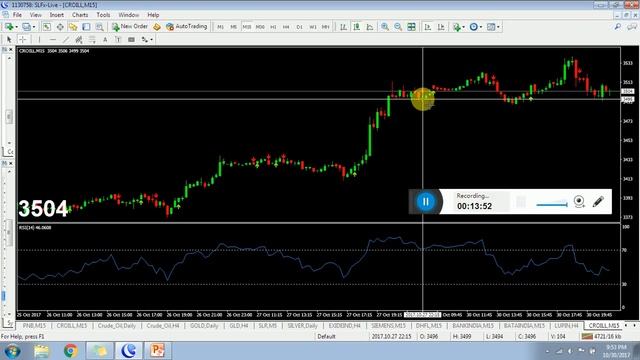This screenshot has width=640, height=360.
Task: Switch to the LUPIN,H4 chart tab
Action: [x=566, y=326]
